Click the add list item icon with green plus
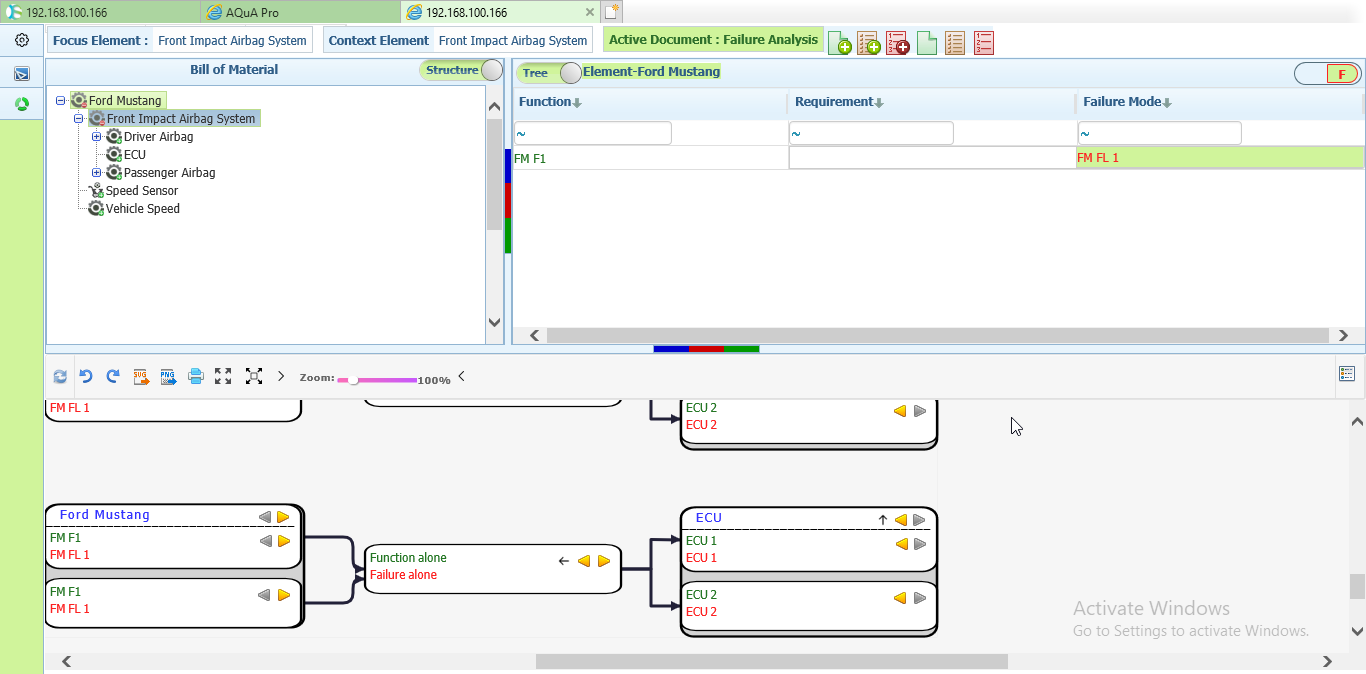The height and width of the screenshot is (674, 1366). click(x=869, y=42)
